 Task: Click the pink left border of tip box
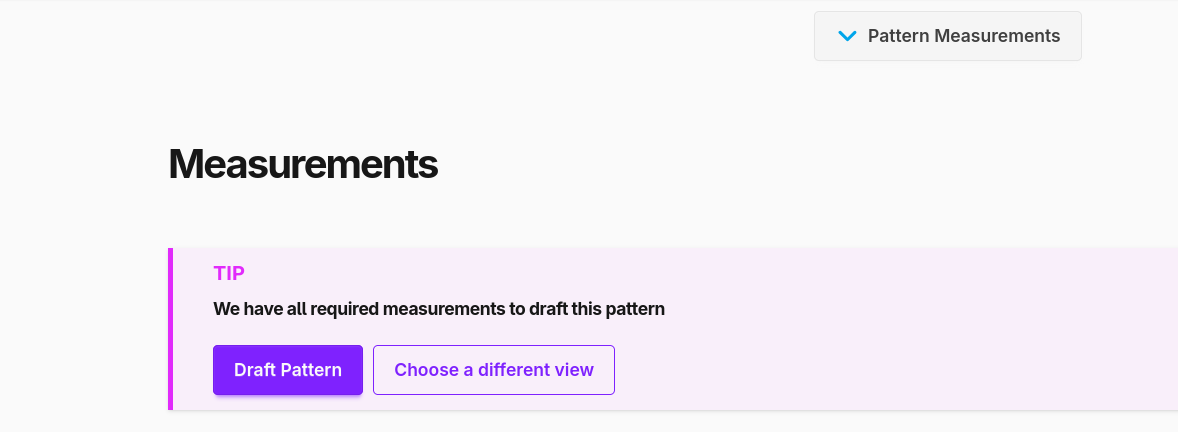click(170, 329)
